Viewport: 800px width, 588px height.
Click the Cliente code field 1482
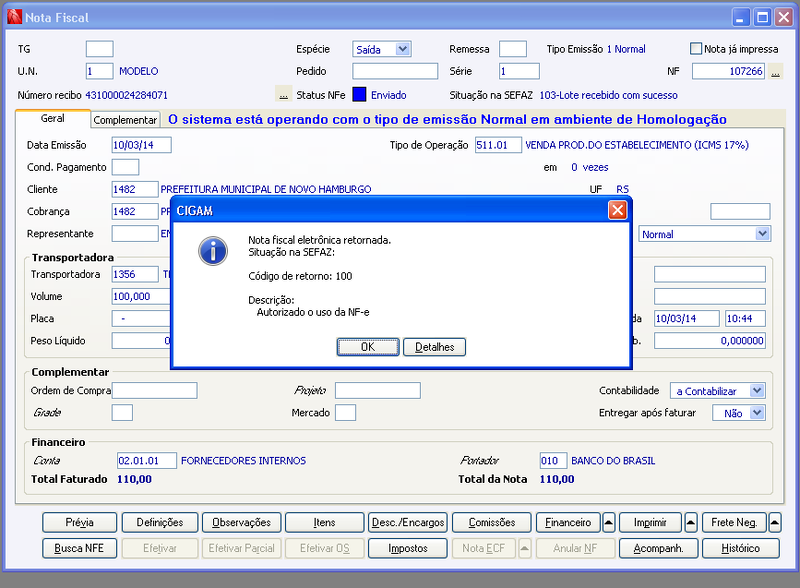pyautogui.click(x=135, y=189)
